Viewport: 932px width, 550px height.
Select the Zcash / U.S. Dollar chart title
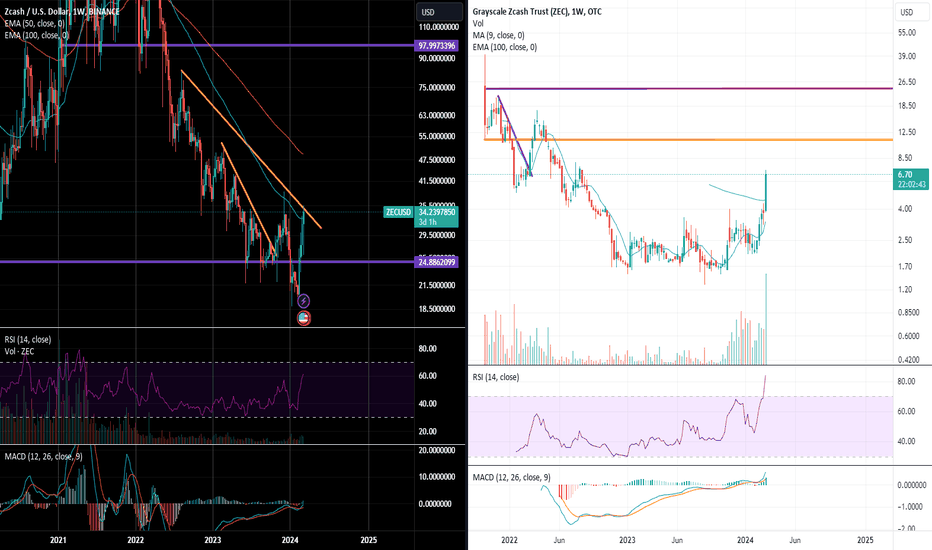(x=62, y=12)
